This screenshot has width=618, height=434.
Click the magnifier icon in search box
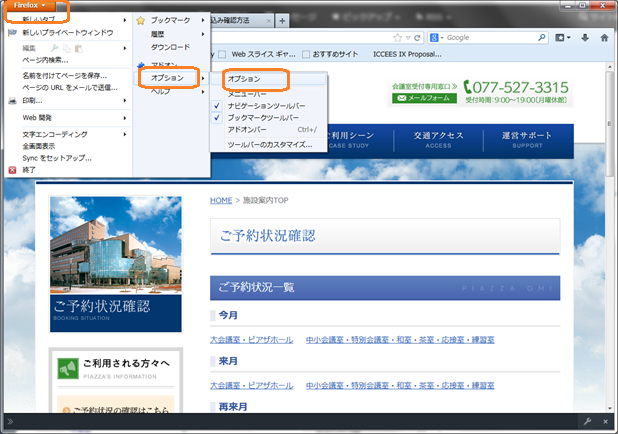point(542,37)
